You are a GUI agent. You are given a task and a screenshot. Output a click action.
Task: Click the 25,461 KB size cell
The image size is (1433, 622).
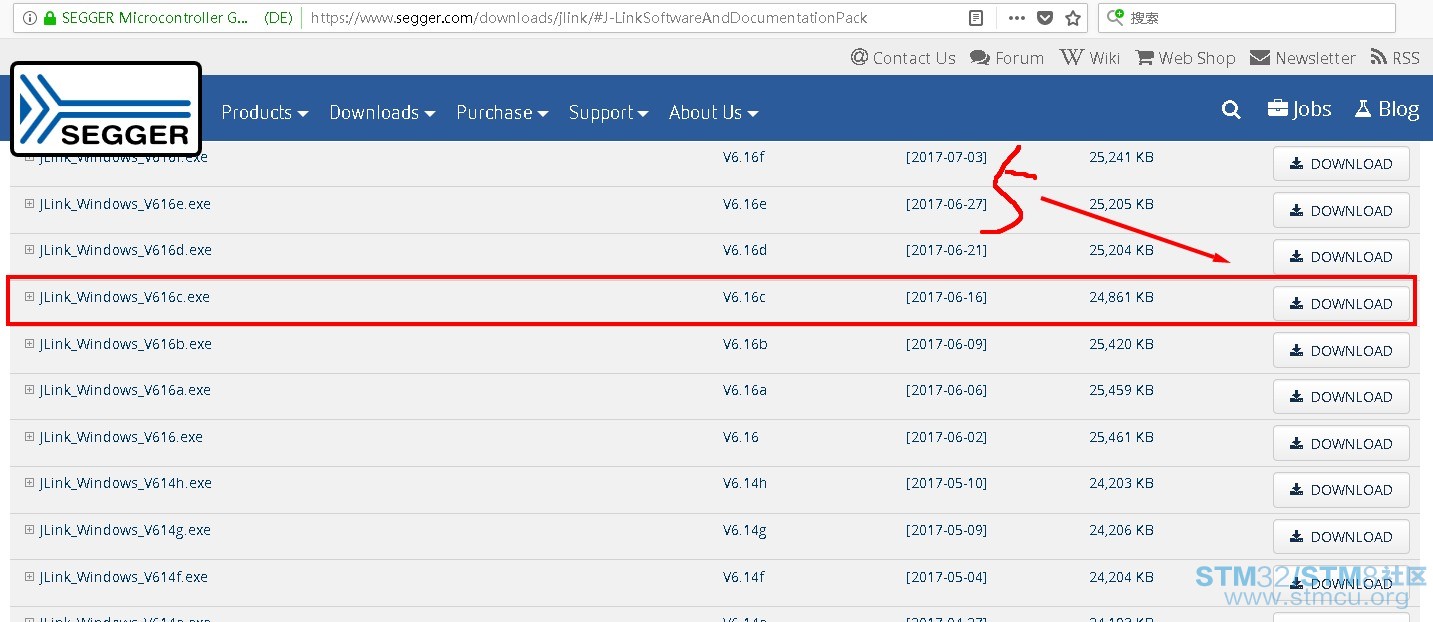tap(1121, 437)
